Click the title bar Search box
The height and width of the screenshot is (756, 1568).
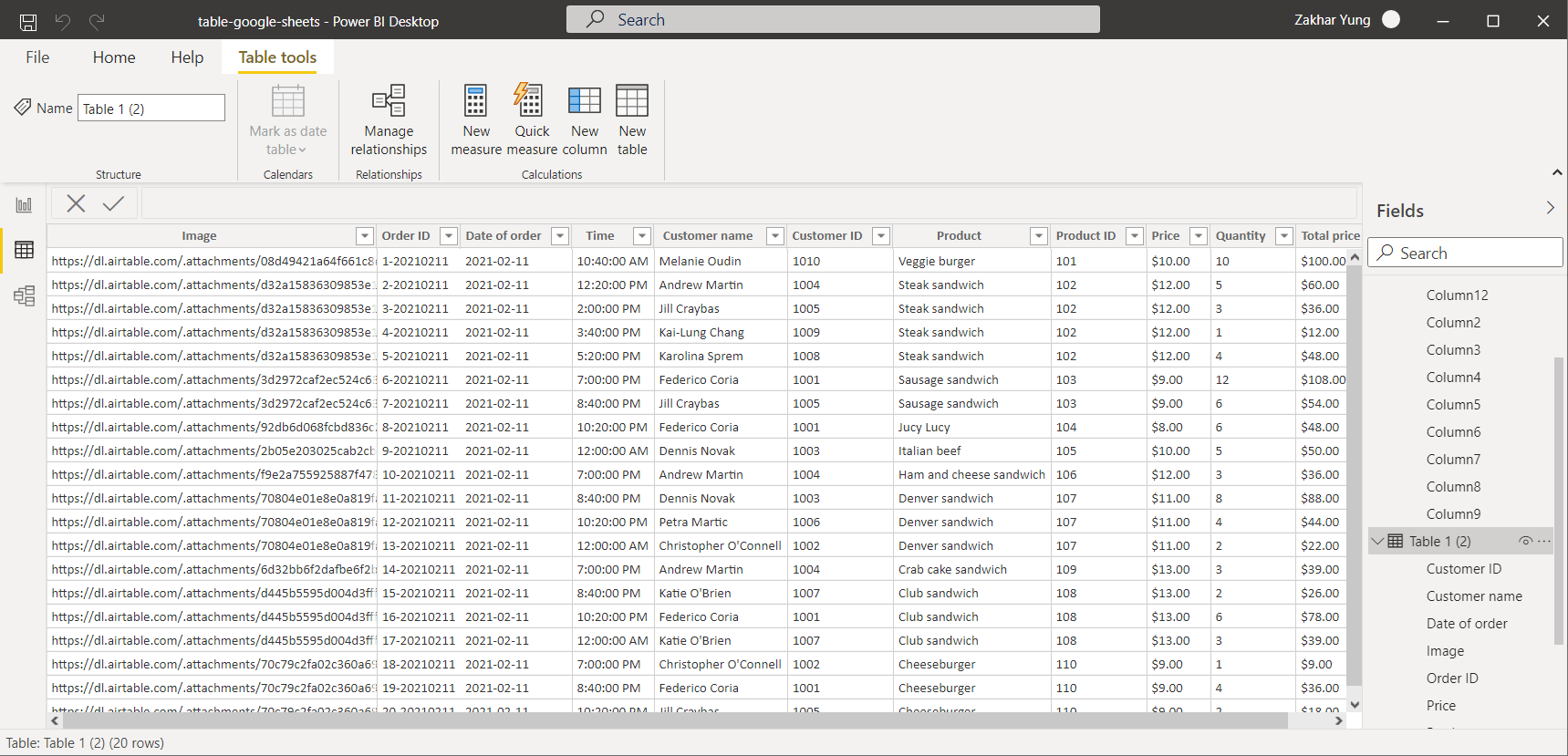pyautogui.click(x=833, y=19)
